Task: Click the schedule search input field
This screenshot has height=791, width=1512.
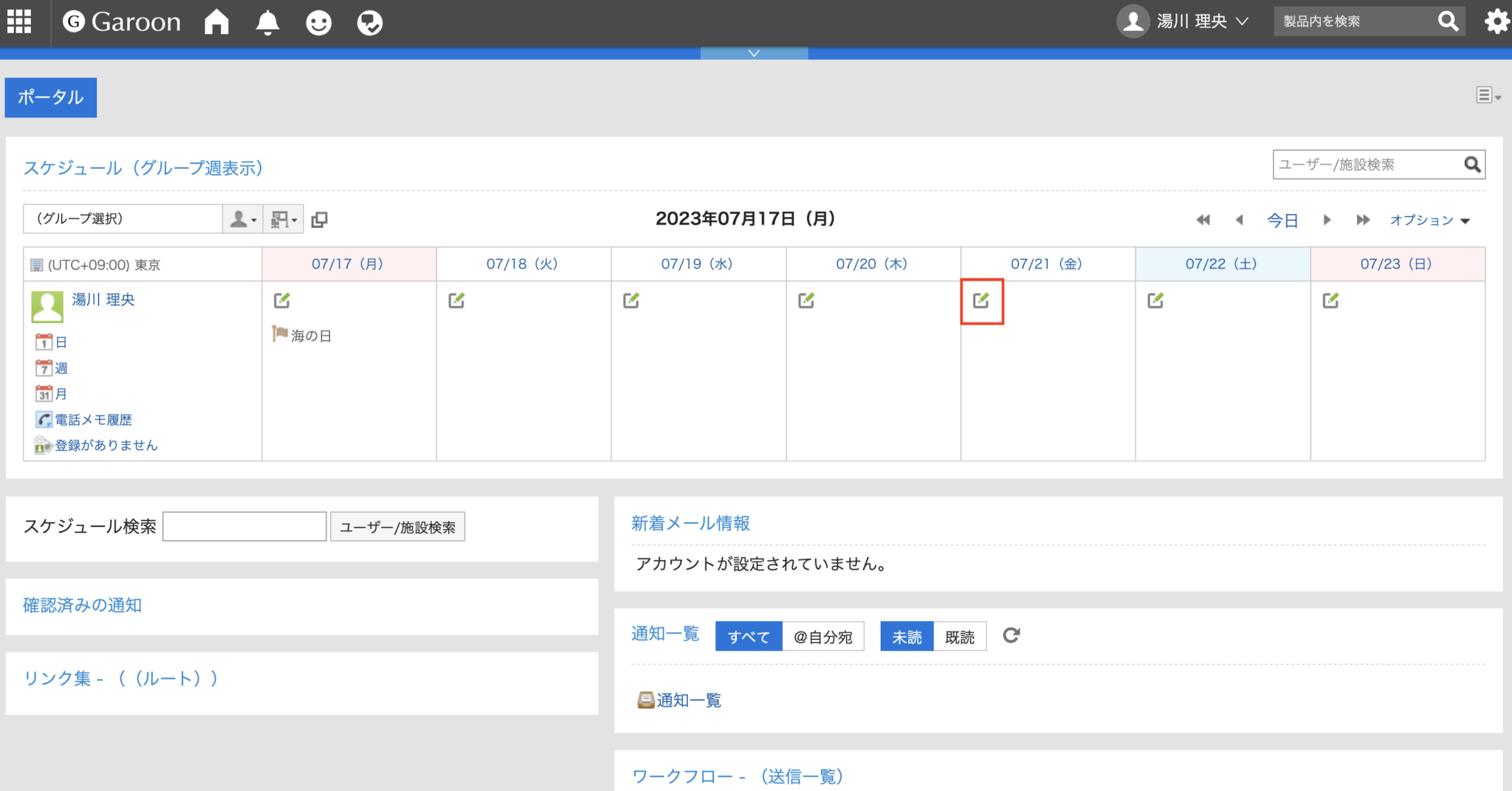Action: 244,526
